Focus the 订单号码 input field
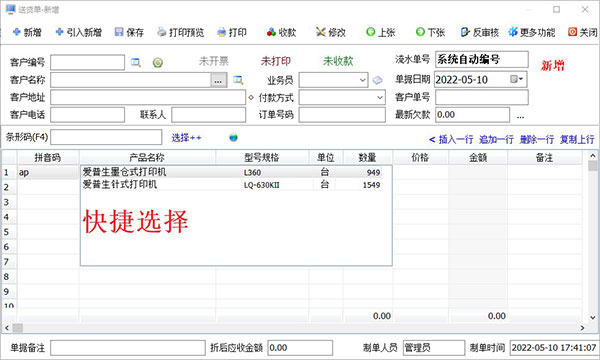 pyautogui.click(x=342, y=115)
